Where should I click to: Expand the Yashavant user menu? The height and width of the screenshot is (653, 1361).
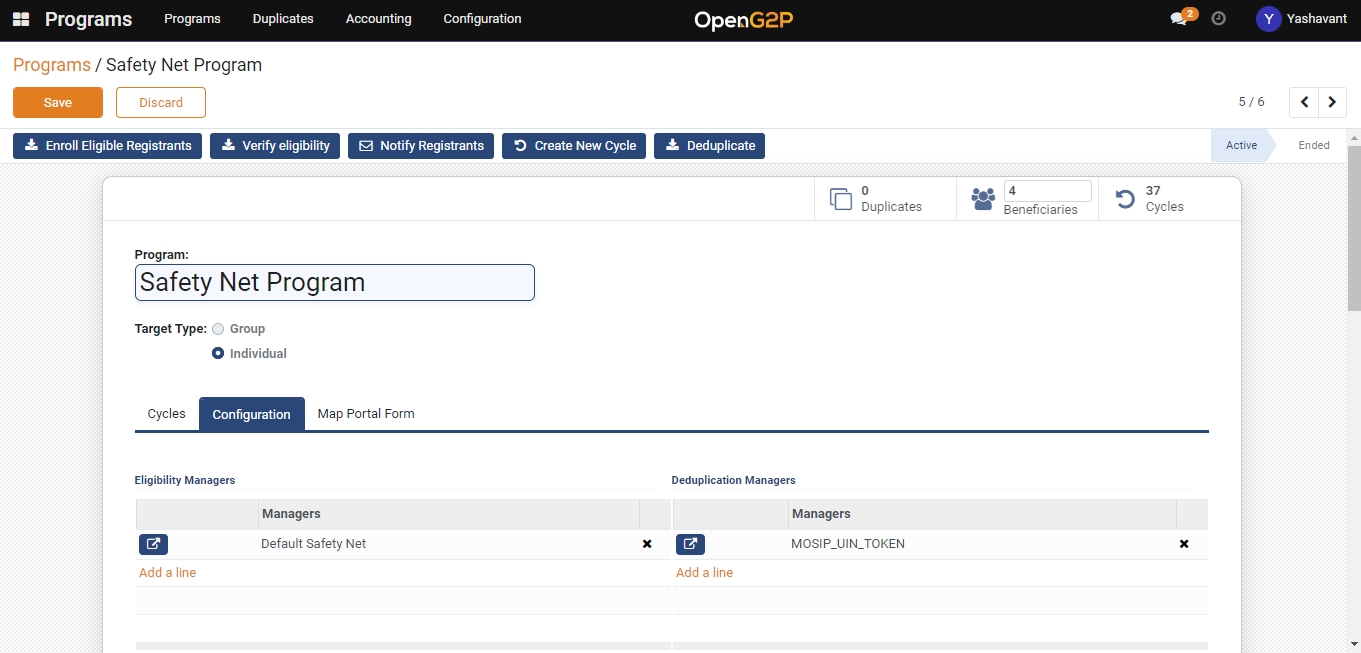coord(1301,19)
